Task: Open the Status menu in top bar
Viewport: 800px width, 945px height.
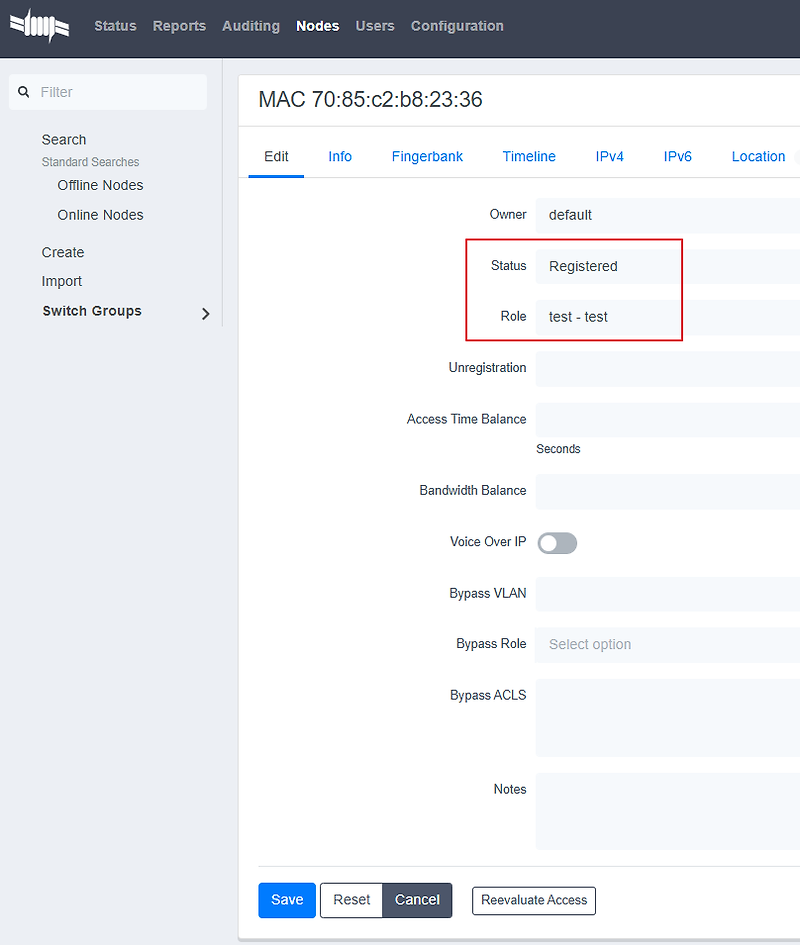Action: (x=115, y=26)
